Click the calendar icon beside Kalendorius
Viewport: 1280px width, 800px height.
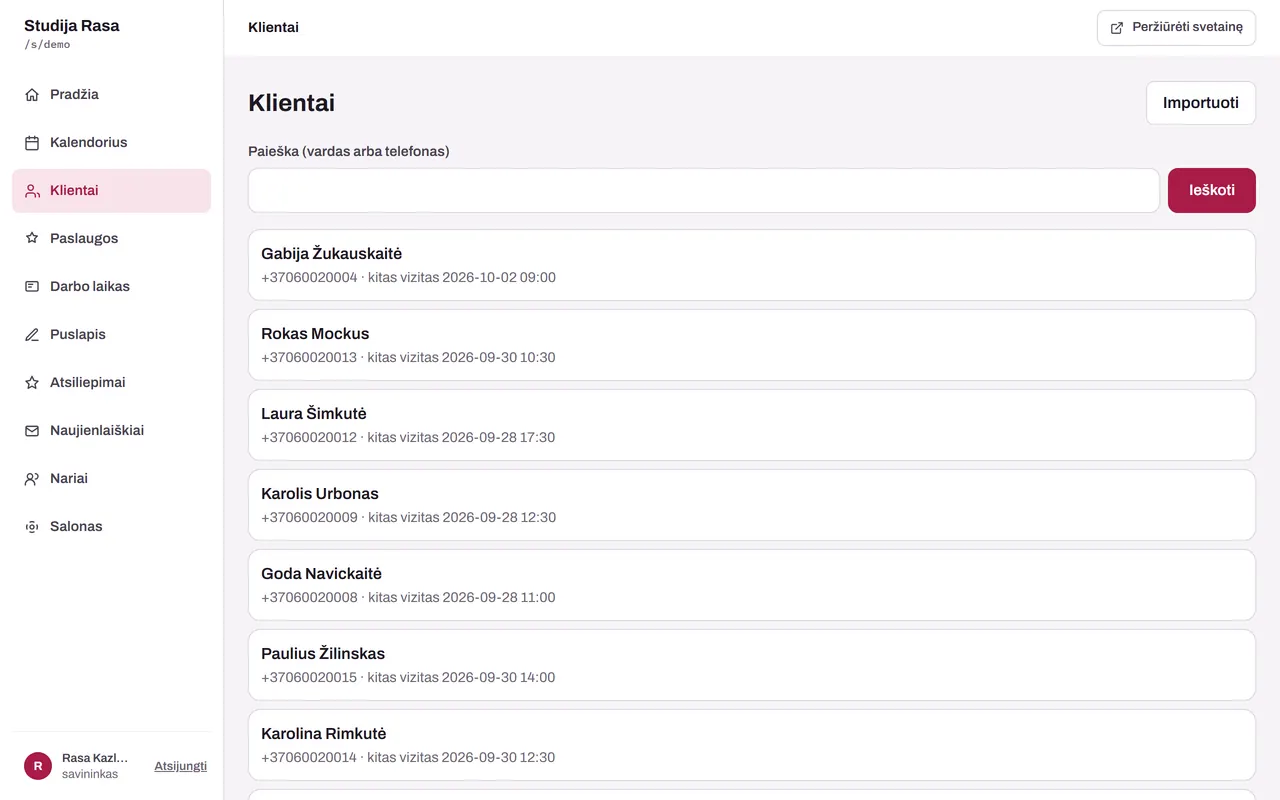coord(32,143)
